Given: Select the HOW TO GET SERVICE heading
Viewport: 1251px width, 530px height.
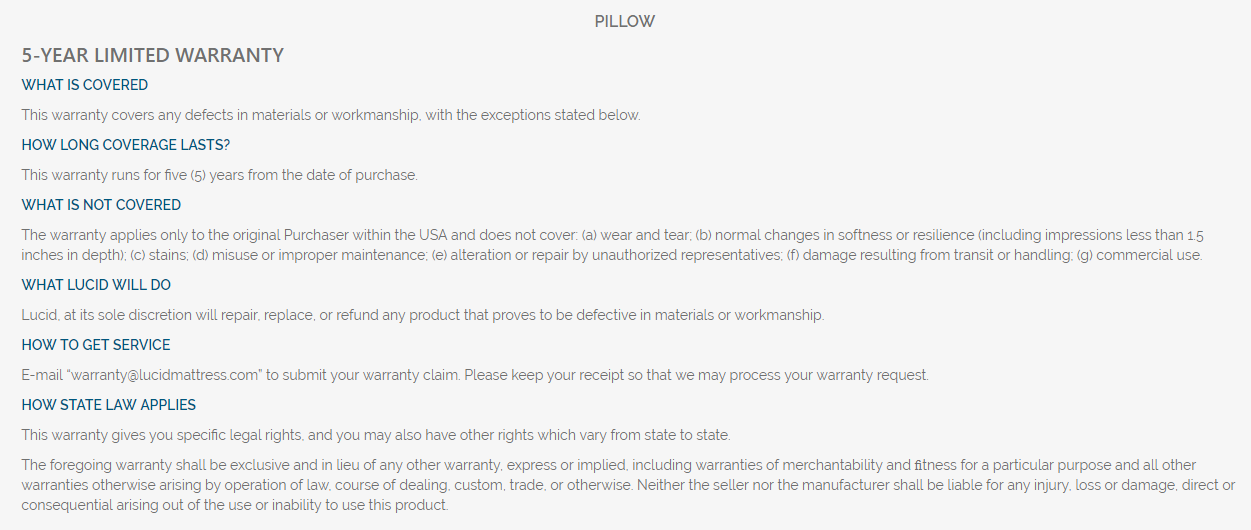Looking at the screenshot, I should click(x=96, y=345).
